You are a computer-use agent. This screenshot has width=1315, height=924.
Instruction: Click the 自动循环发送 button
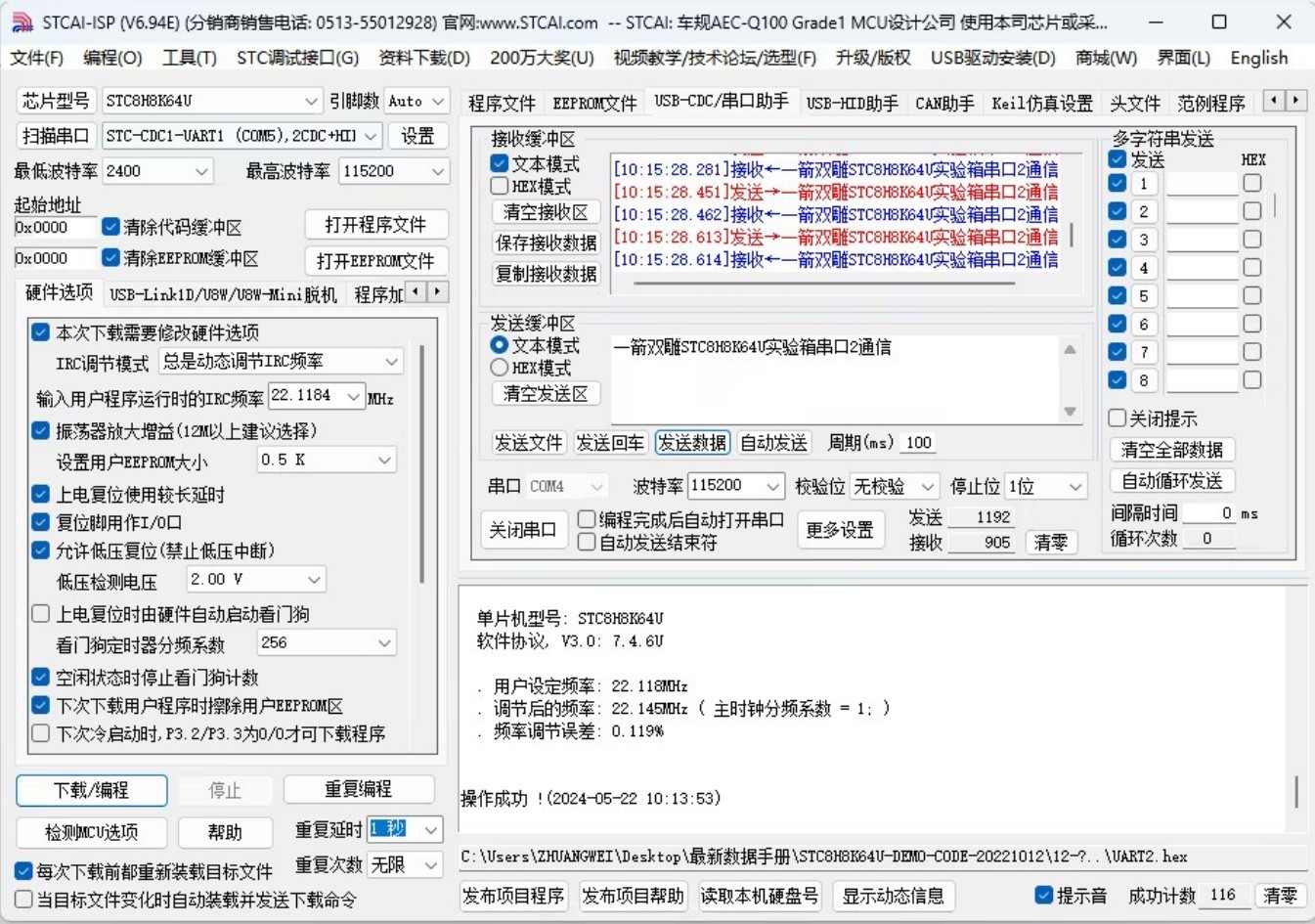(x=1172, y=481)
